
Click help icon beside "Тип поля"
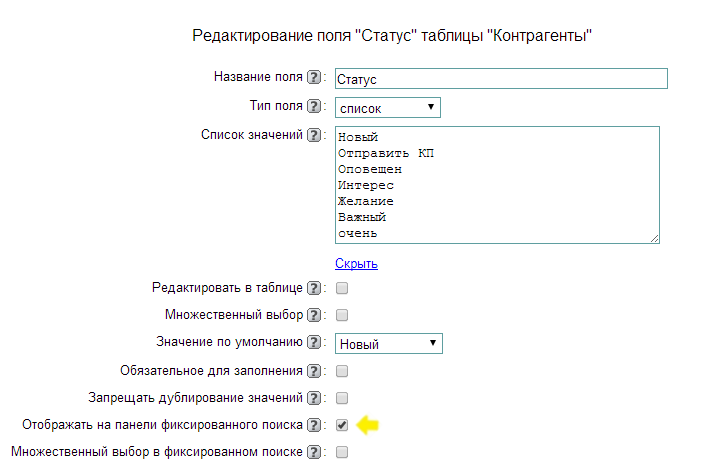click(x=314, y=106)
